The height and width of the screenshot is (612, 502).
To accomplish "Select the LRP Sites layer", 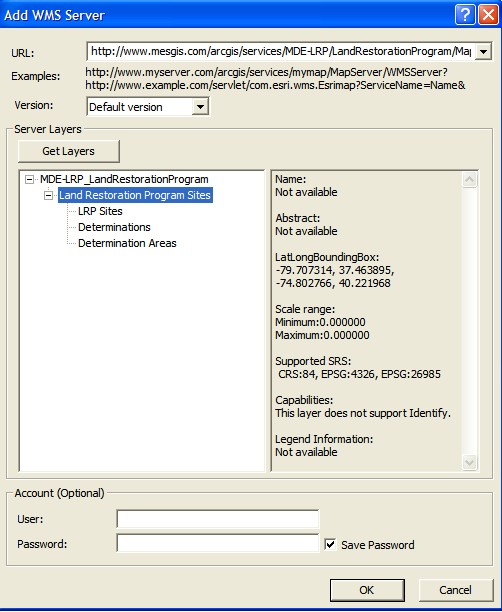I will coord(100,211).
